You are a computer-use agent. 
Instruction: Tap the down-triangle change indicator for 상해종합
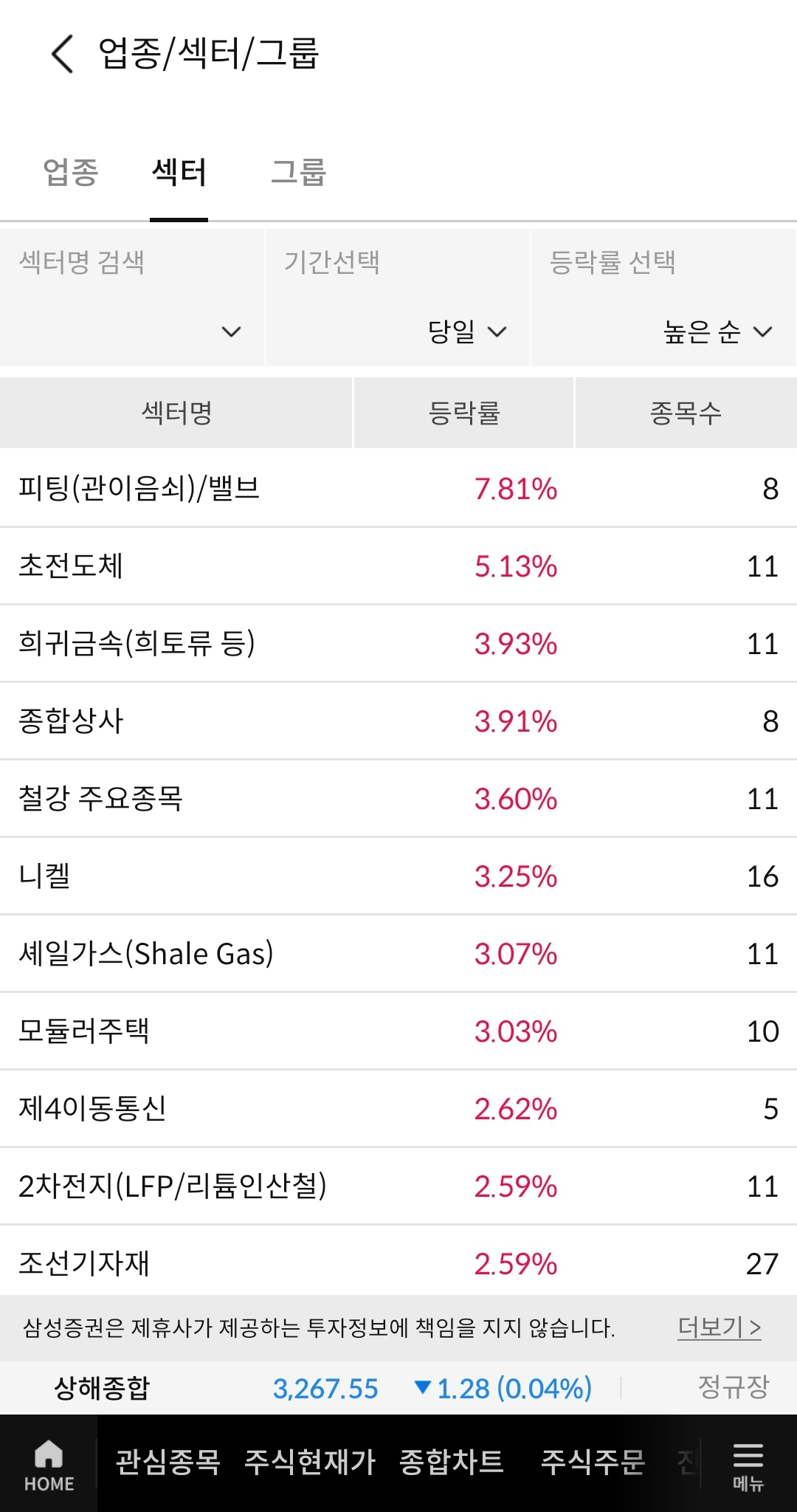point(423,1386)
